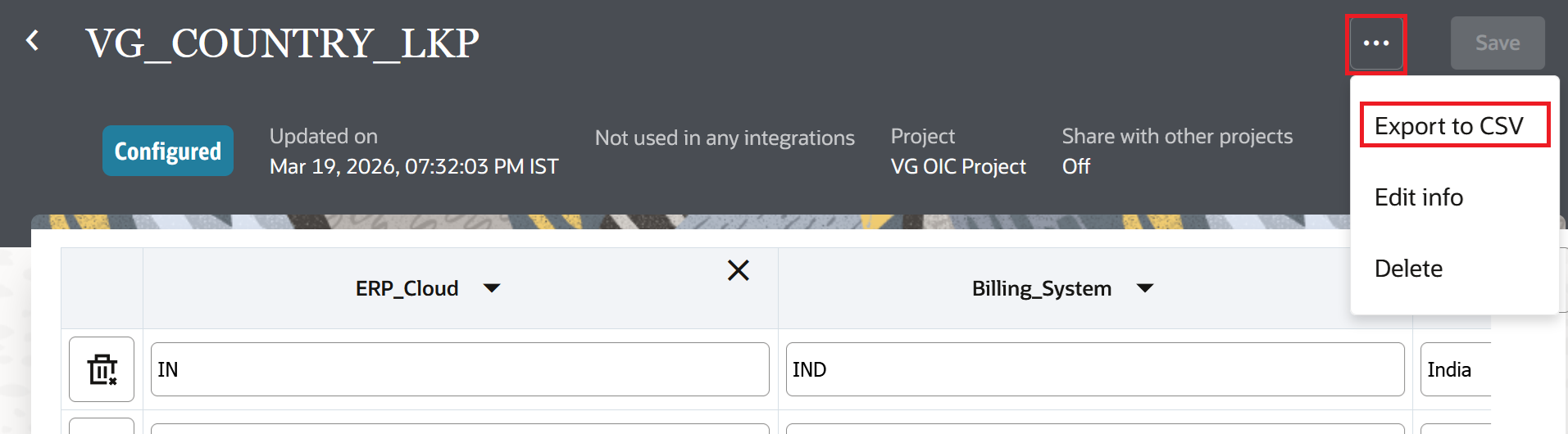1568x434 pixels.
Task: Click the Not used in any integrations text
Action: [x=724, y=138]
